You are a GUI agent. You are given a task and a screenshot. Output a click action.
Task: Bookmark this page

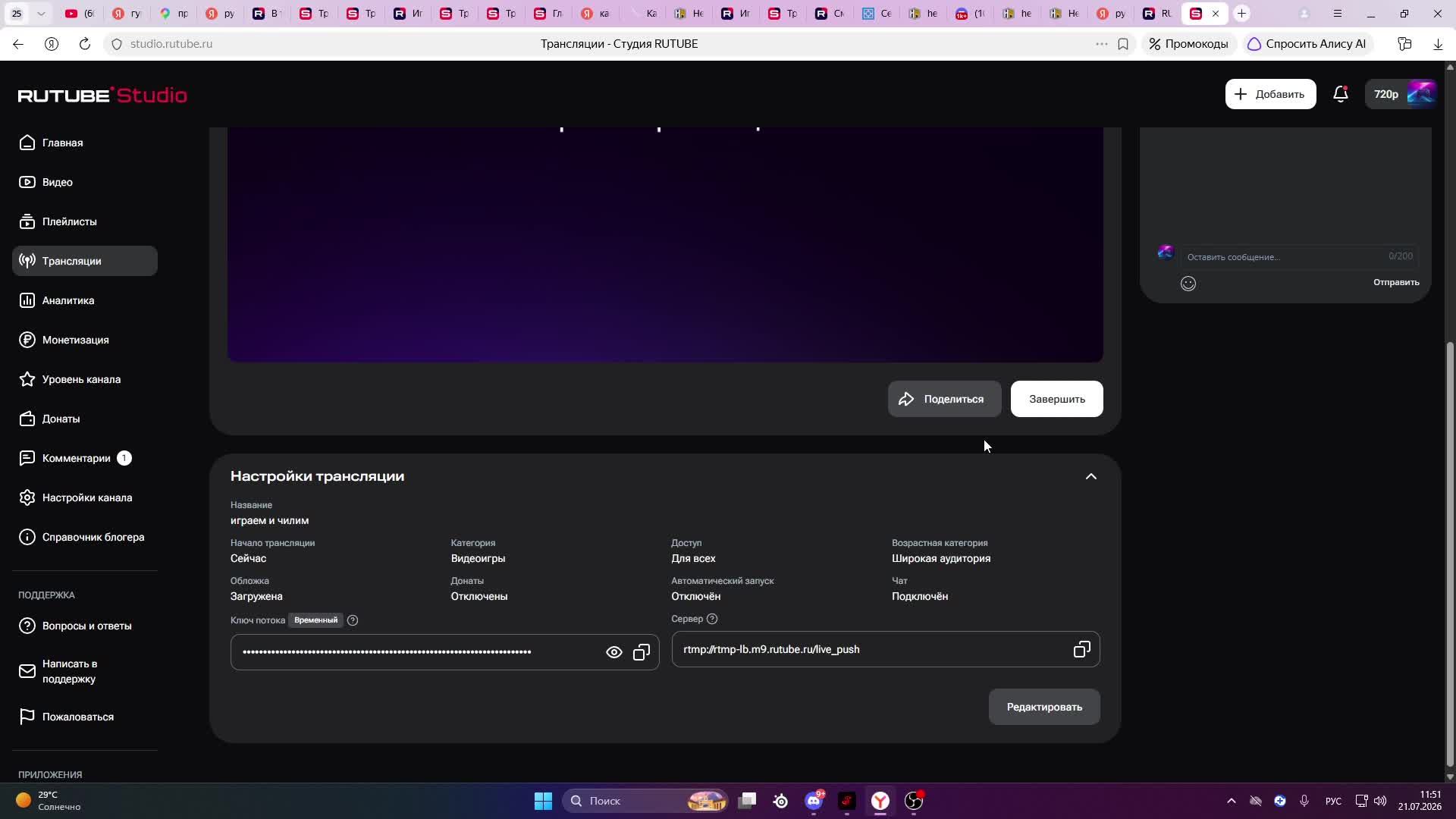(1123, 44)
